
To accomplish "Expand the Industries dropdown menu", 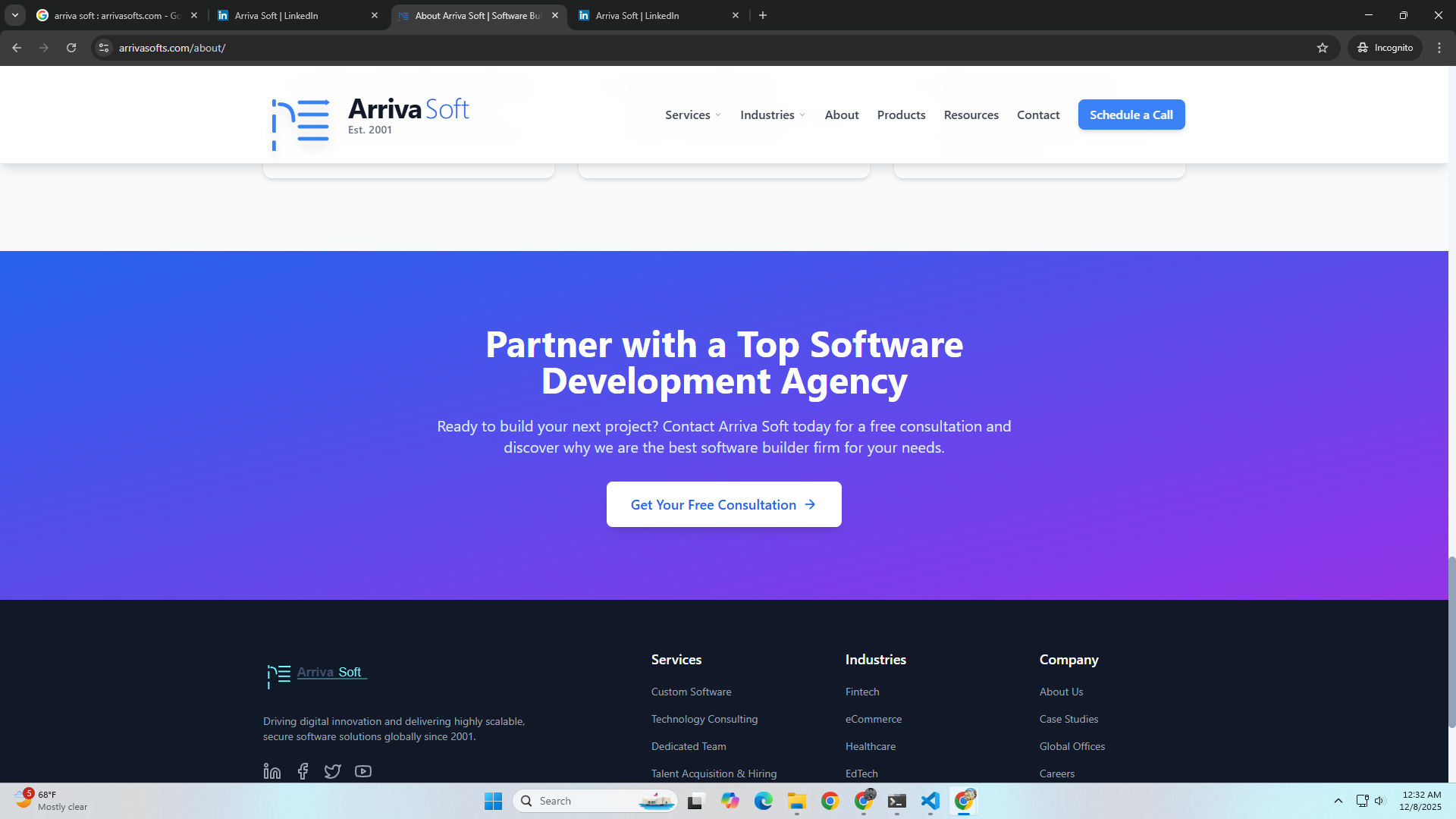I will [x=773, y=115].
